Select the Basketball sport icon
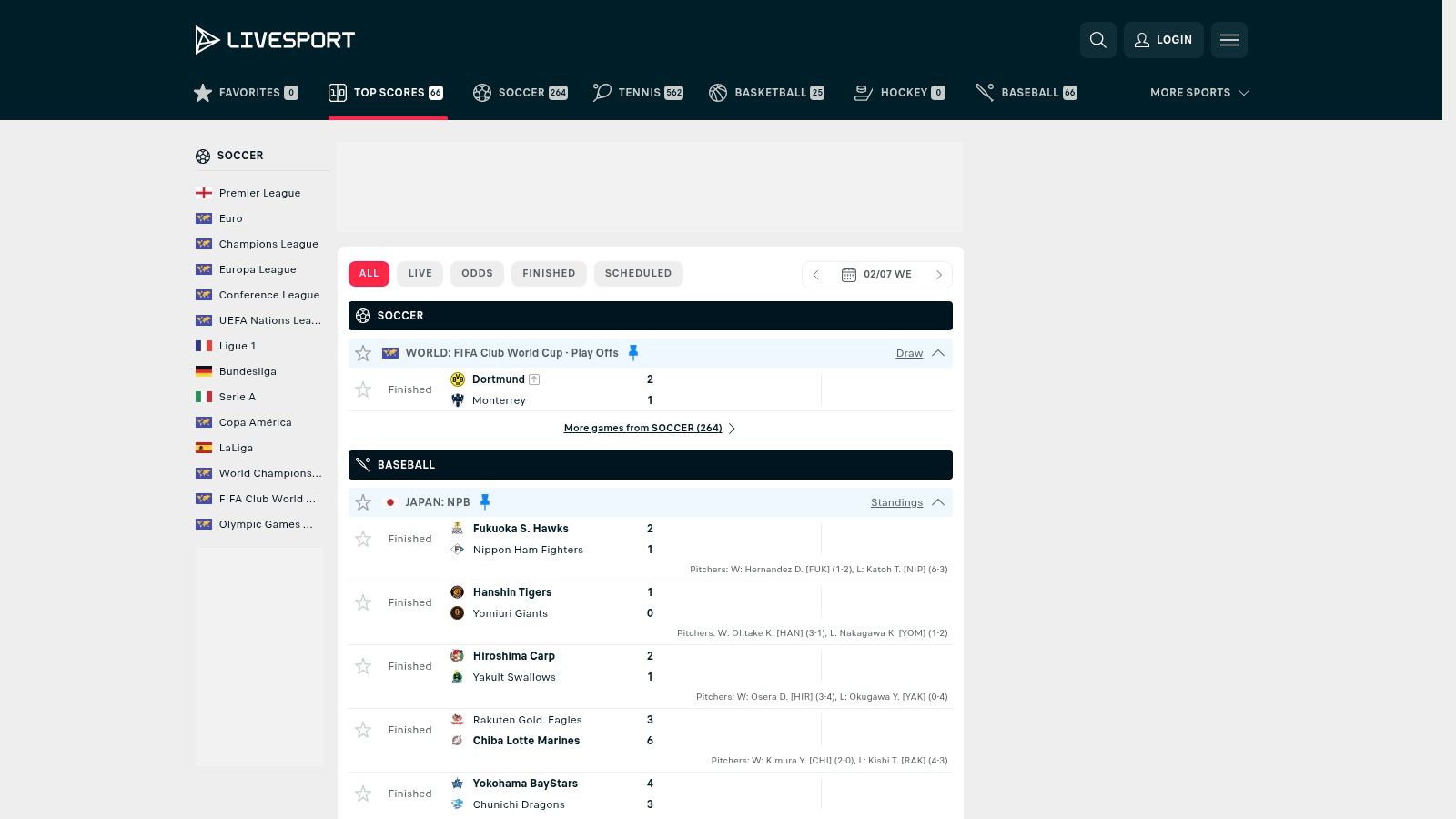The height and width of the screenshot is (819, 1456). point(718,92)
